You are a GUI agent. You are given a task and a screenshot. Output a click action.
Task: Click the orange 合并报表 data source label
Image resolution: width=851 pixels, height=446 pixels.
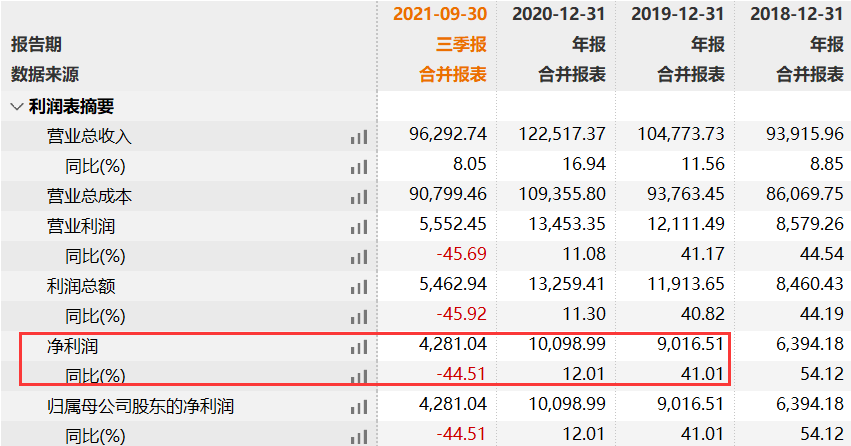coord(452,74)
